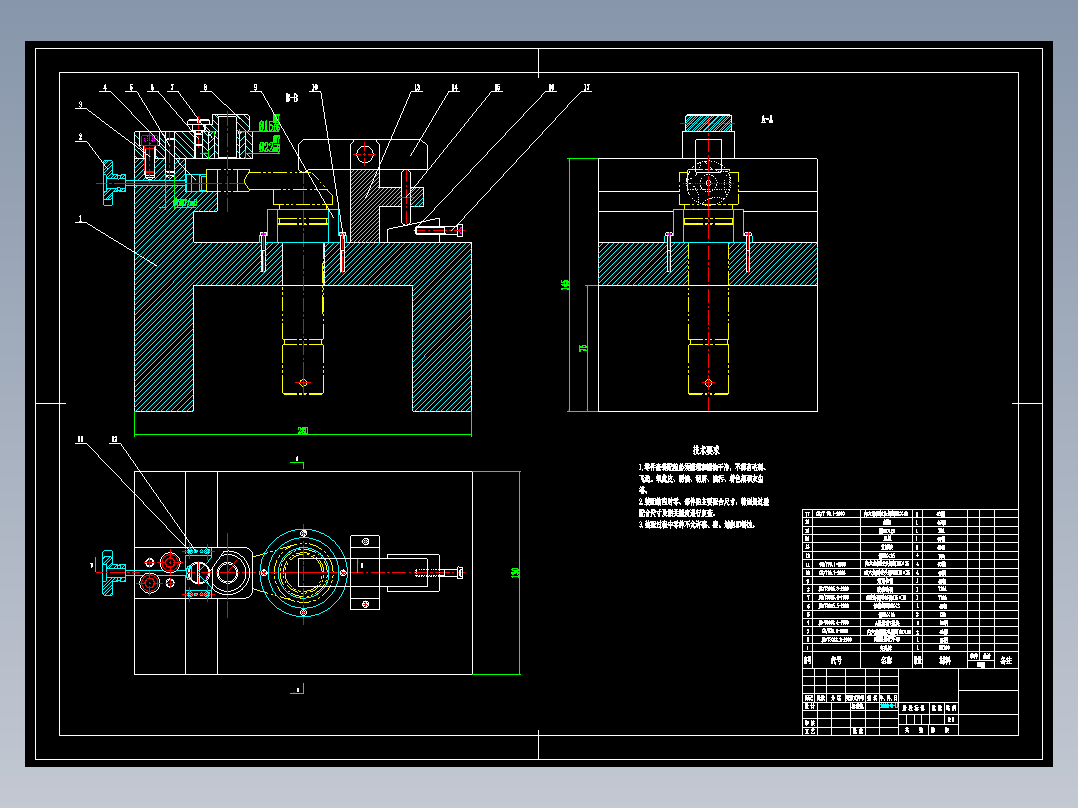Click the 代号 column header in parts list

(x=836, y=660)
